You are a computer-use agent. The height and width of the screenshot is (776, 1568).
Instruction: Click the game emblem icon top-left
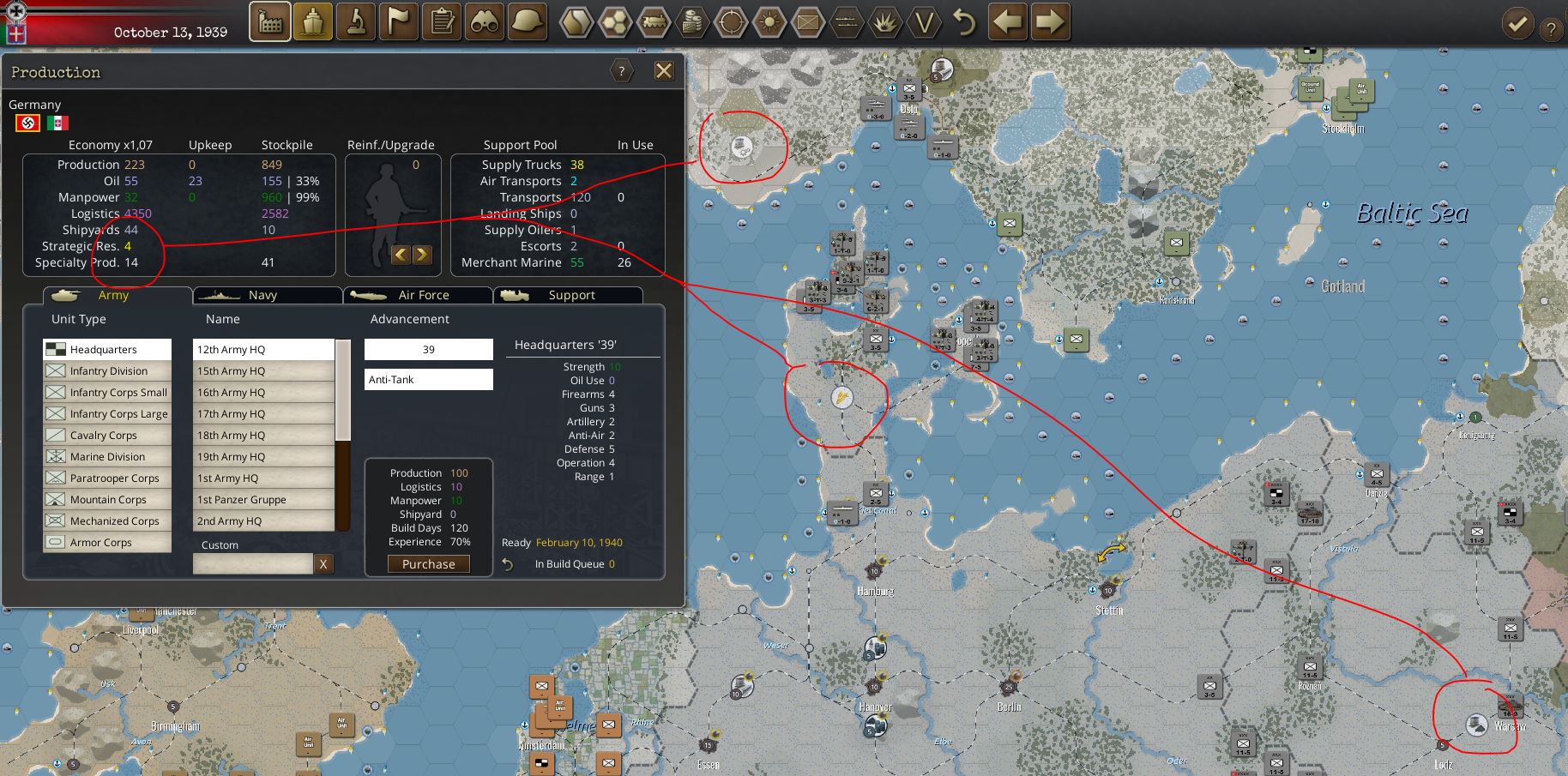[15, 11]
